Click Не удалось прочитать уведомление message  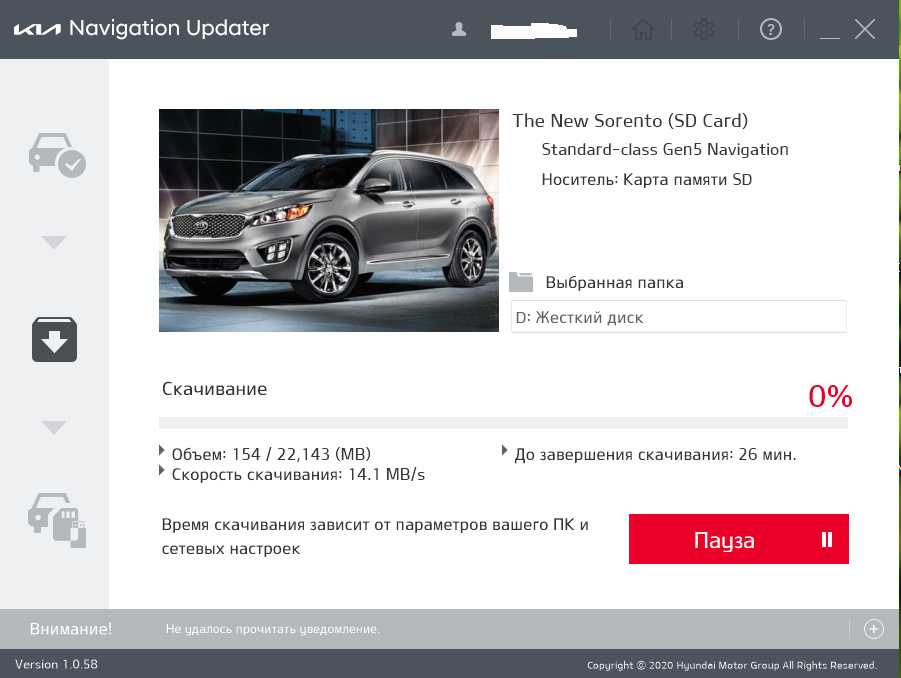[x=273, y=629]
